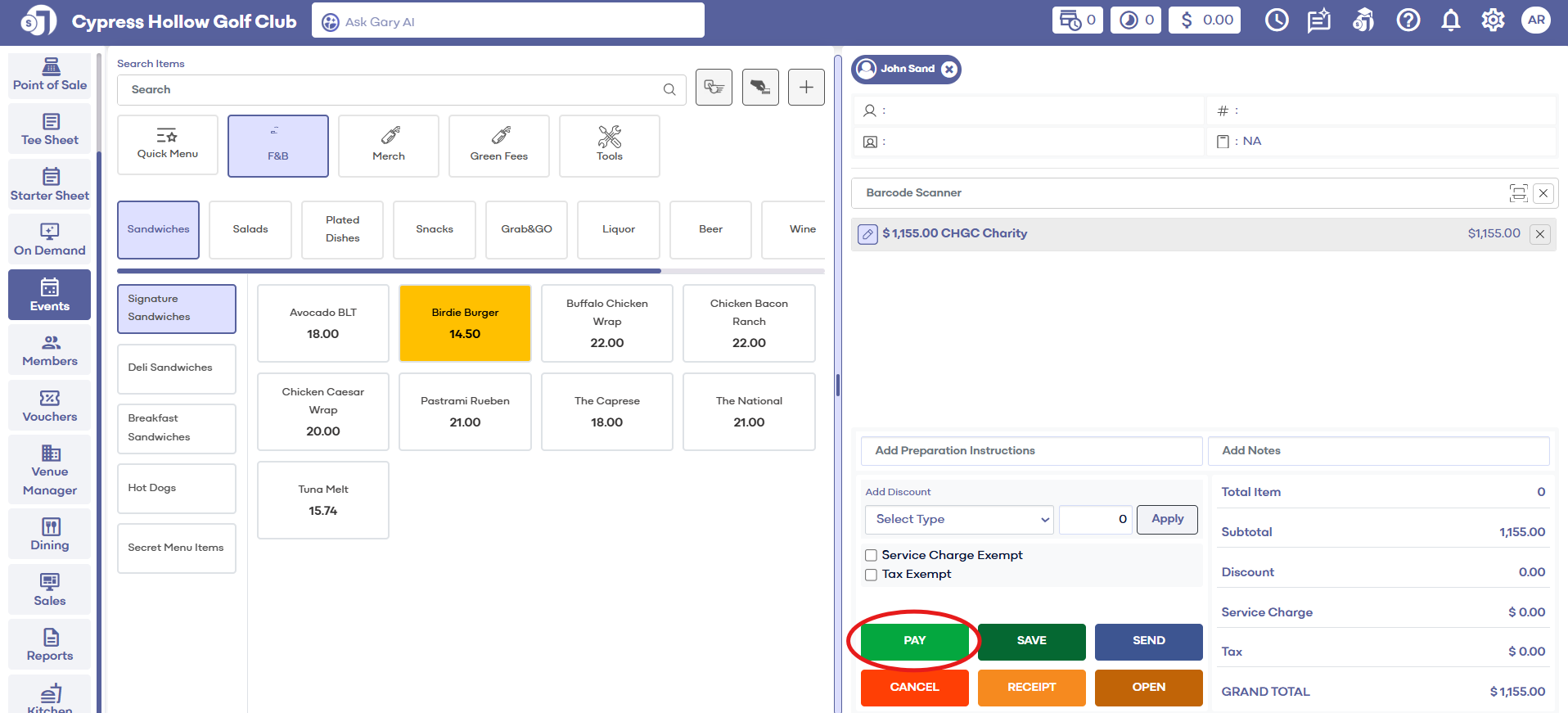Click the help question mark icon
Viewport: 1568px width, 713px height.
(1408, 20)
